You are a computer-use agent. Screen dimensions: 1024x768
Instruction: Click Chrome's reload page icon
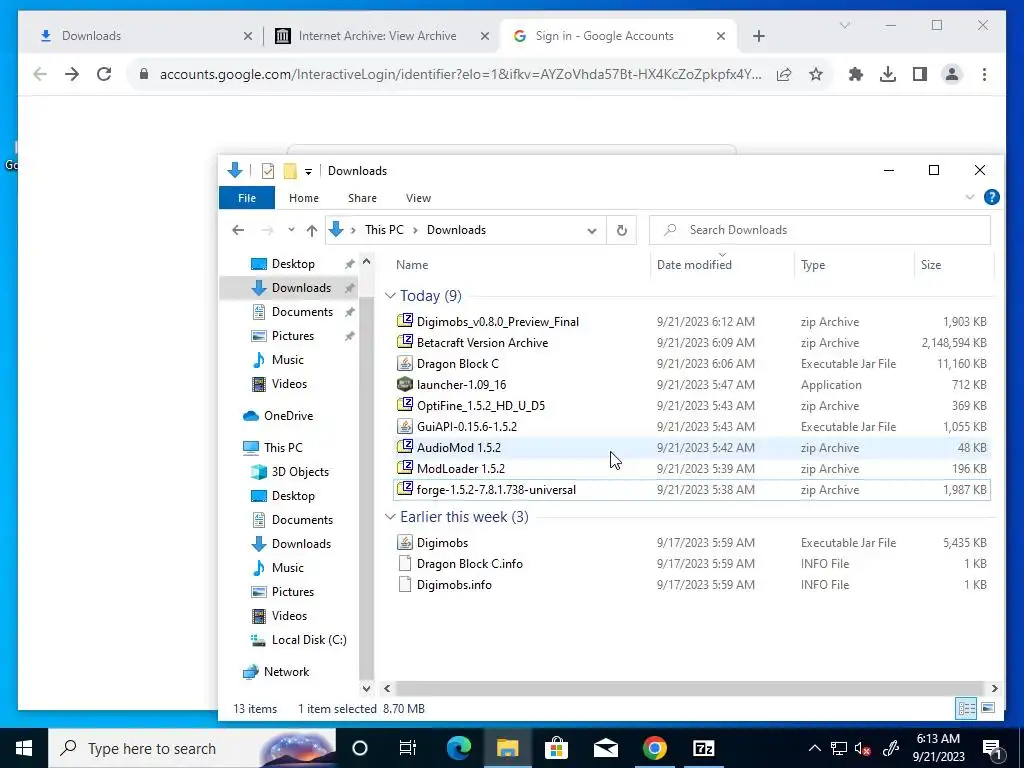point(104,74)
